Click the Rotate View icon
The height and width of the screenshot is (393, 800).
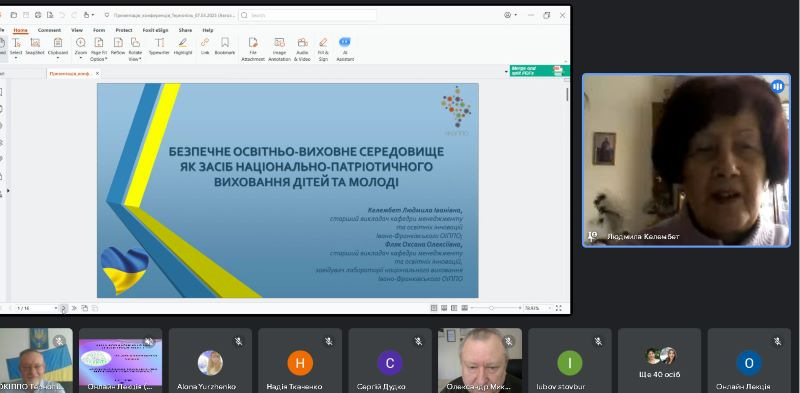[x=135, y=43]
